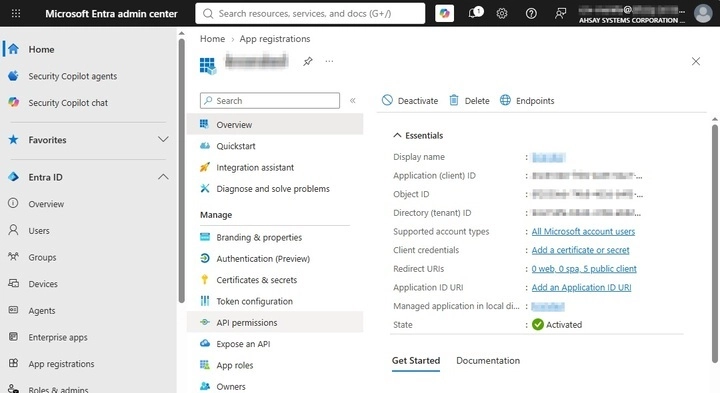Screen dimensions: 720x393
Task: Open Diagnose and solve problems
Action: (273, 189)
